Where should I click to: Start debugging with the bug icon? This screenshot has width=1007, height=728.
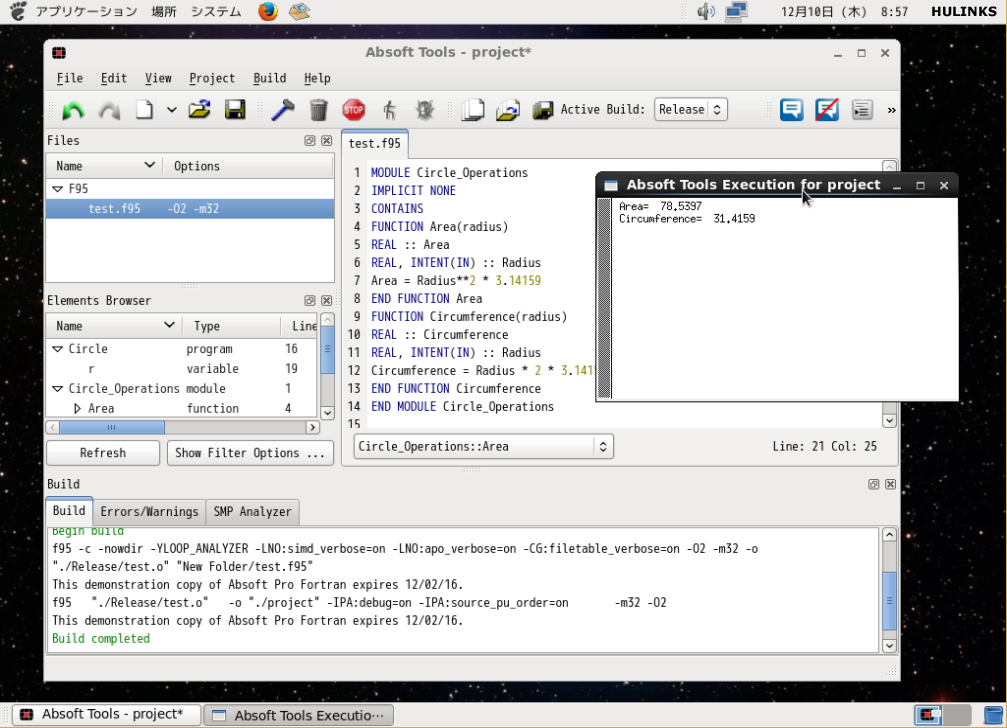[x=425, y=110]
